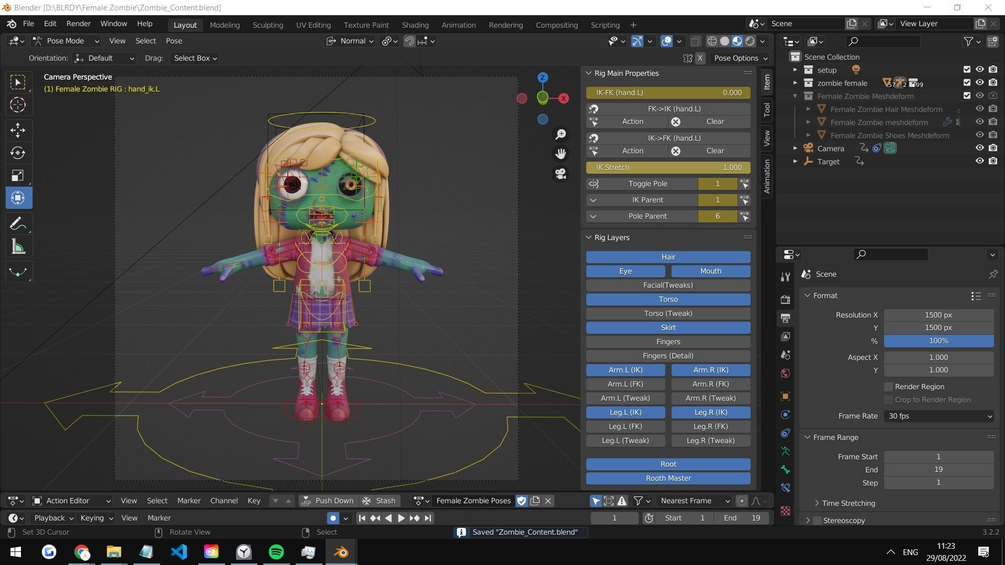Toggle the Arm.L (FK) rig layer
The width and height of the screenshot is (1005, 565).
(625, 384)
